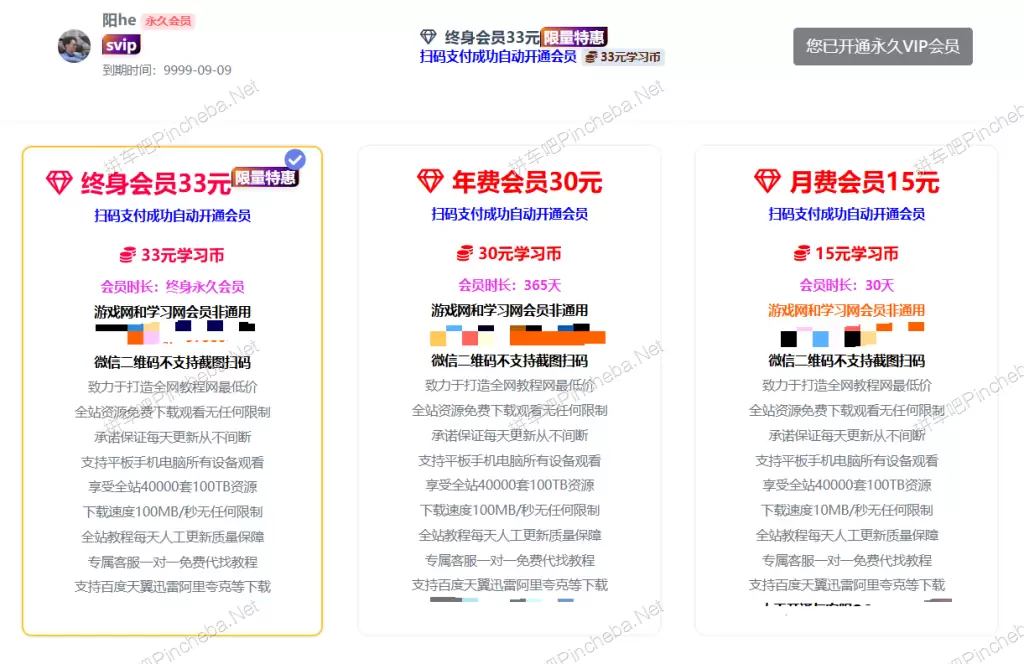The width and height of the screenshot is (1024, 664).
Task: Click the 会员时长: 终身永久会员 text
Action: coord(172,287)
